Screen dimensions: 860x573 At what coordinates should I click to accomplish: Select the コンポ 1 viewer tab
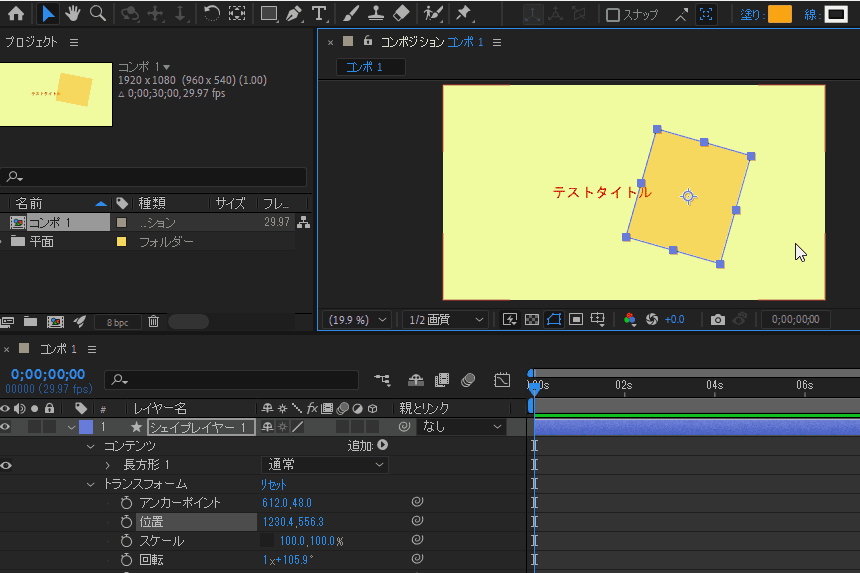(371, 67)
